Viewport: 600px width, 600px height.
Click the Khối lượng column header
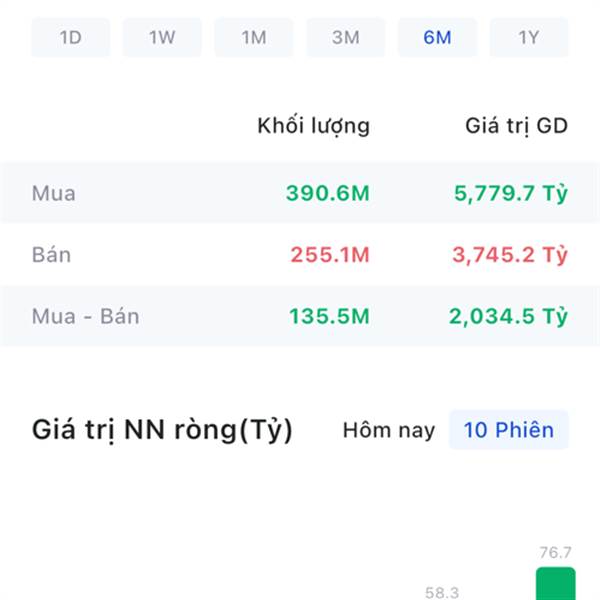point(313,126)
